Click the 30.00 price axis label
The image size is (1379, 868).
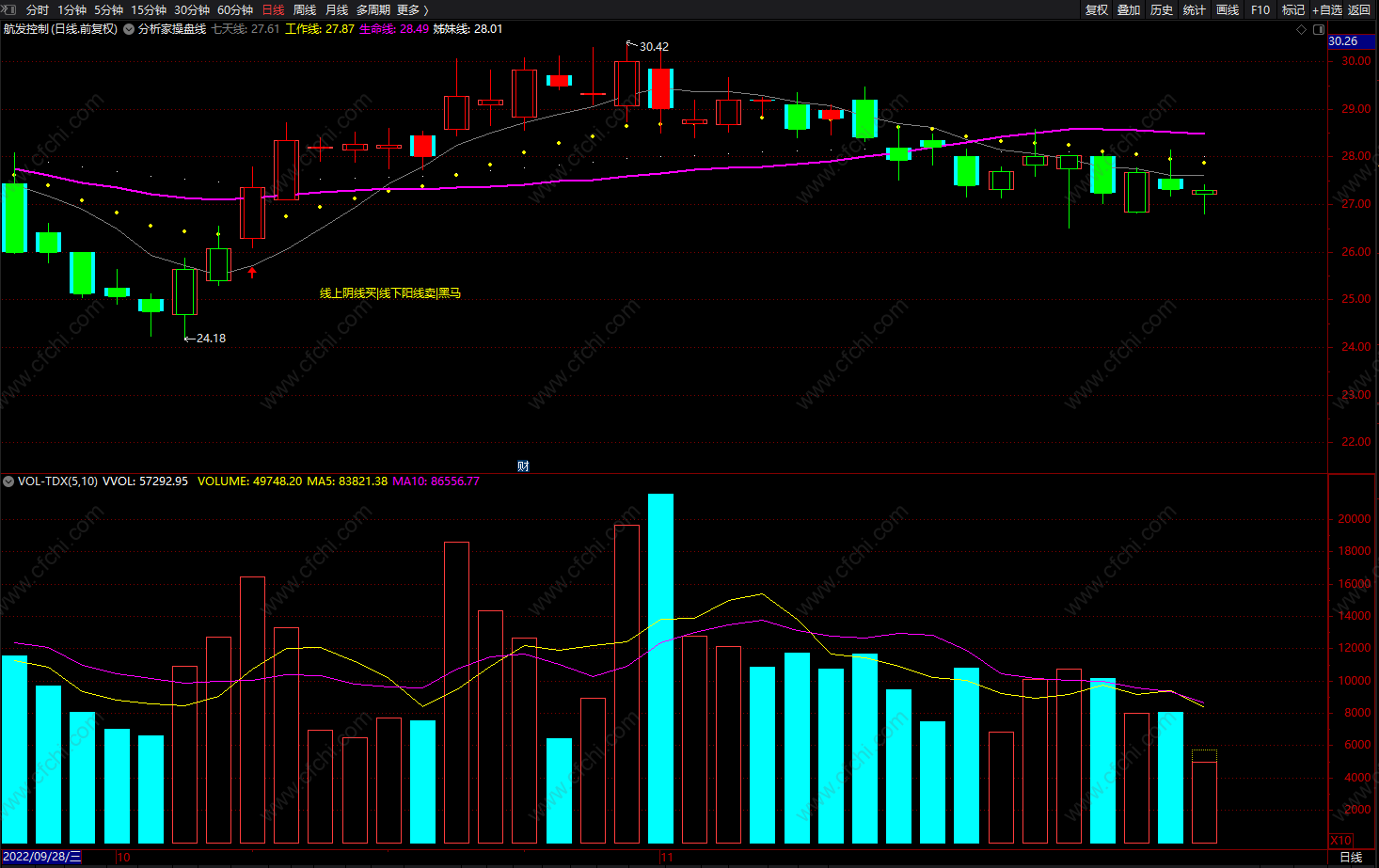(x=1356, y=61)
